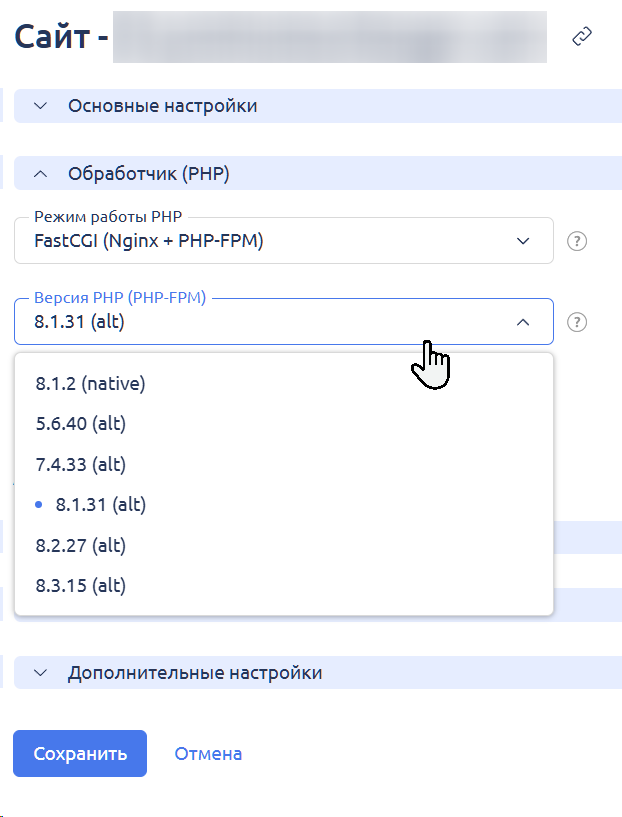Click the chevron icon beside Основные настройки
Image resolution: width=622 pixels, height=817 pixels.
tap(41, 106)
